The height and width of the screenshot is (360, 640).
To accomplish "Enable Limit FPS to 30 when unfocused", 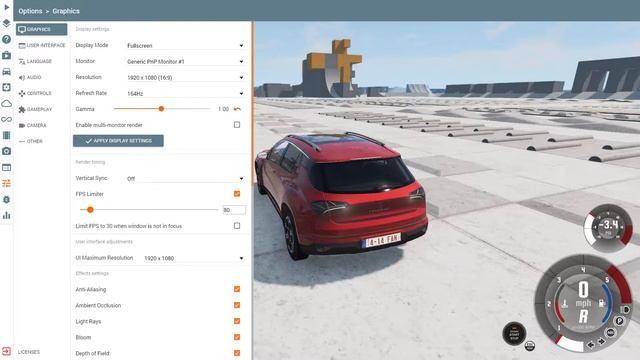I will 237,226.
